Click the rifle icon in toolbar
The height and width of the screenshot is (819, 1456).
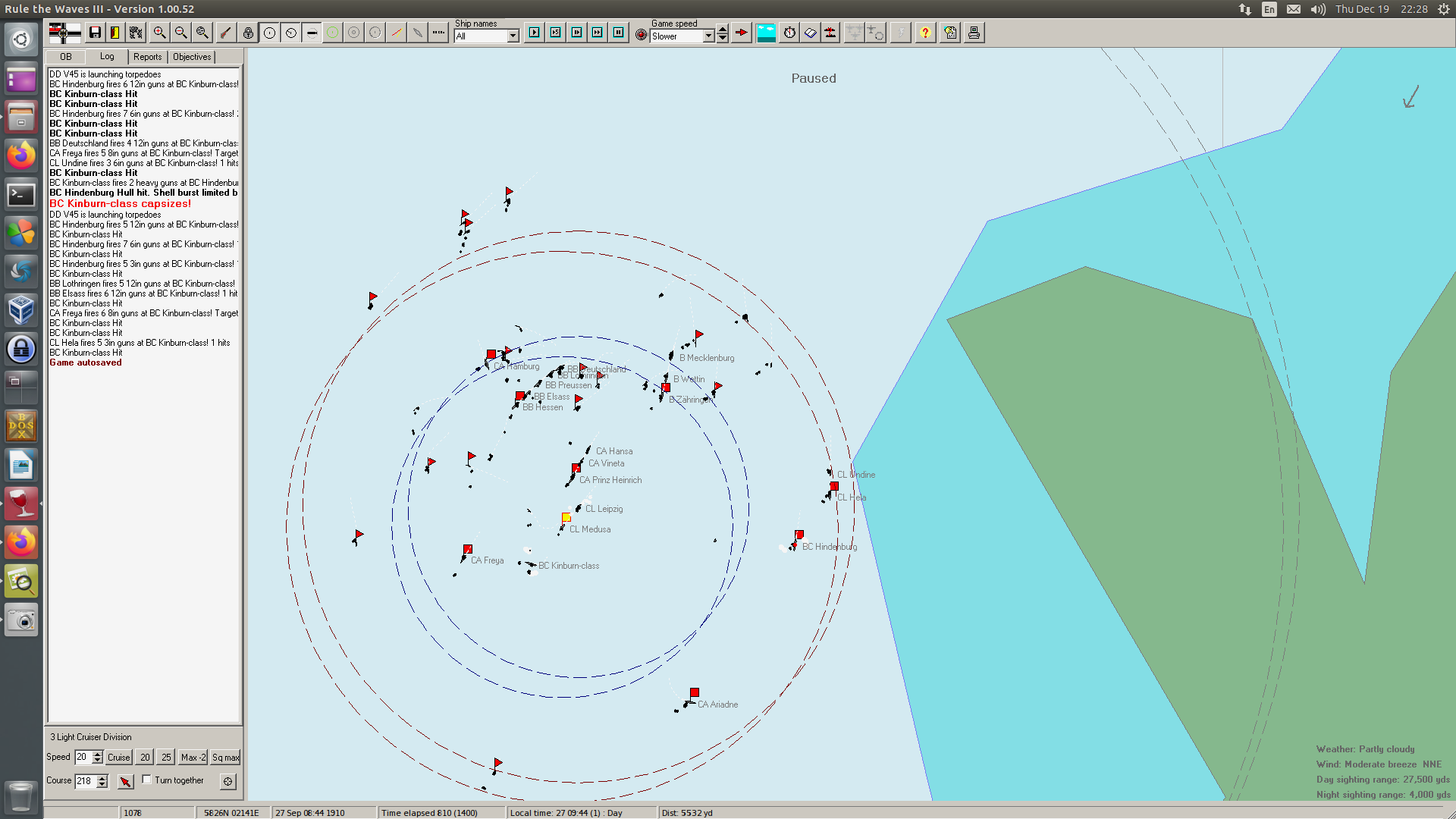pos(226,33)
